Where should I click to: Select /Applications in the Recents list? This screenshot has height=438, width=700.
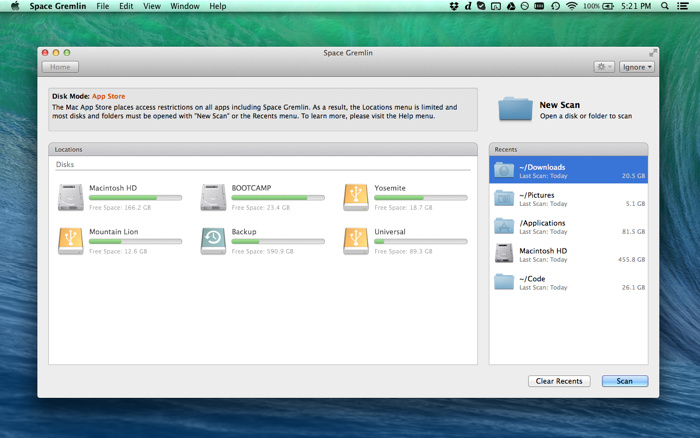[568, 226]
